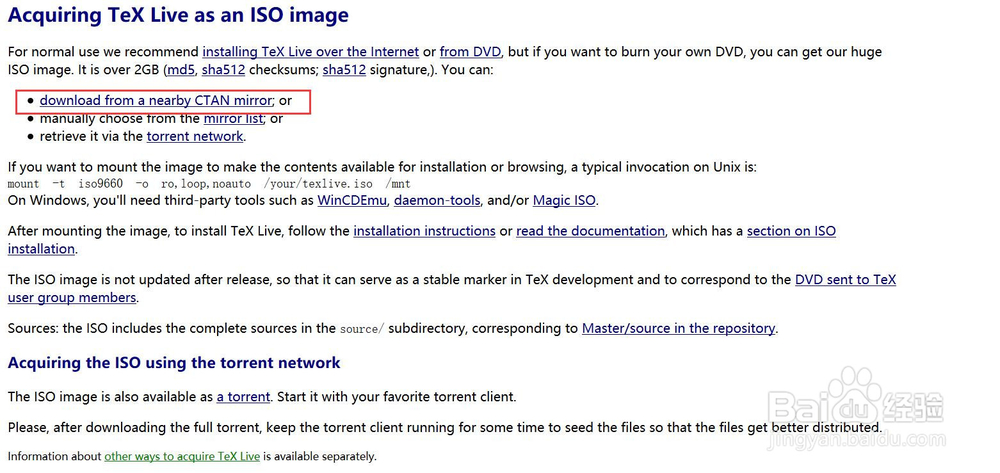Open the sha512 checksums link
This screenshot has height=473, width=1000.
(223, 69)
